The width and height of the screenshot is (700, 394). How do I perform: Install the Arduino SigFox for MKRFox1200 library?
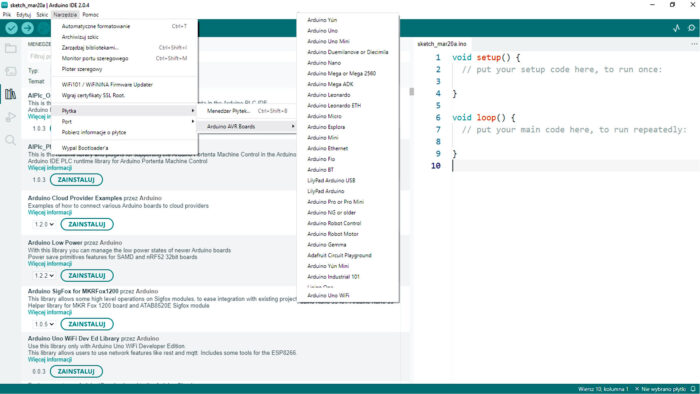(x=87, y=324)
